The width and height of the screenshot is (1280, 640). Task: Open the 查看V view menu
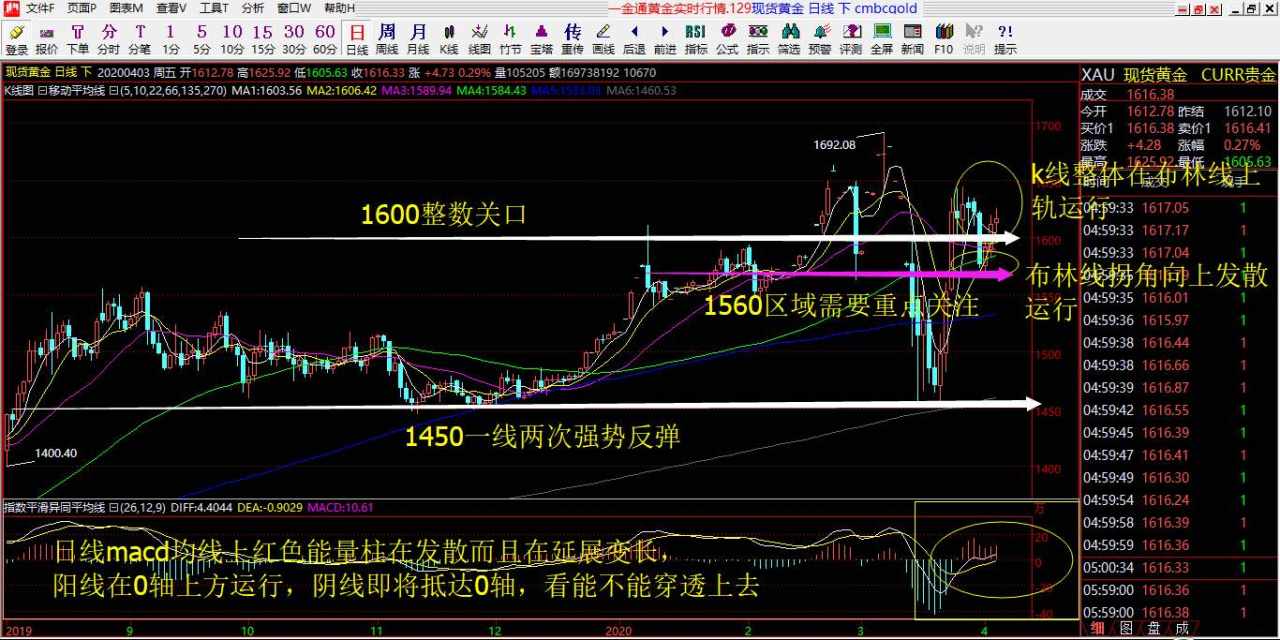click(171, 9)
